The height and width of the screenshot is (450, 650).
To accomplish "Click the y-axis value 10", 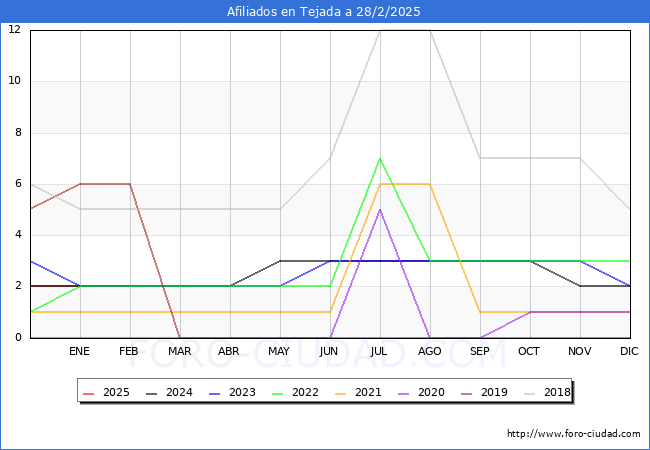I will tap(15, 80).
